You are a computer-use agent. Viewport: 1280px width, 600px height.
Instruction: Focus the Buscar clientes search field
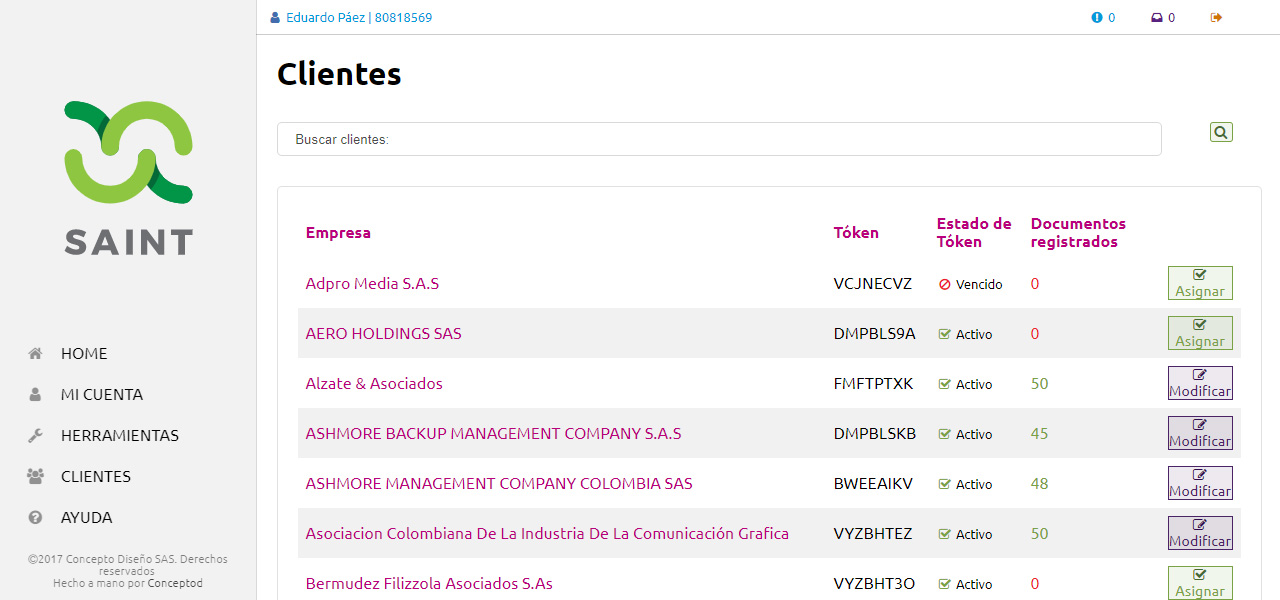tap(719, 139)
